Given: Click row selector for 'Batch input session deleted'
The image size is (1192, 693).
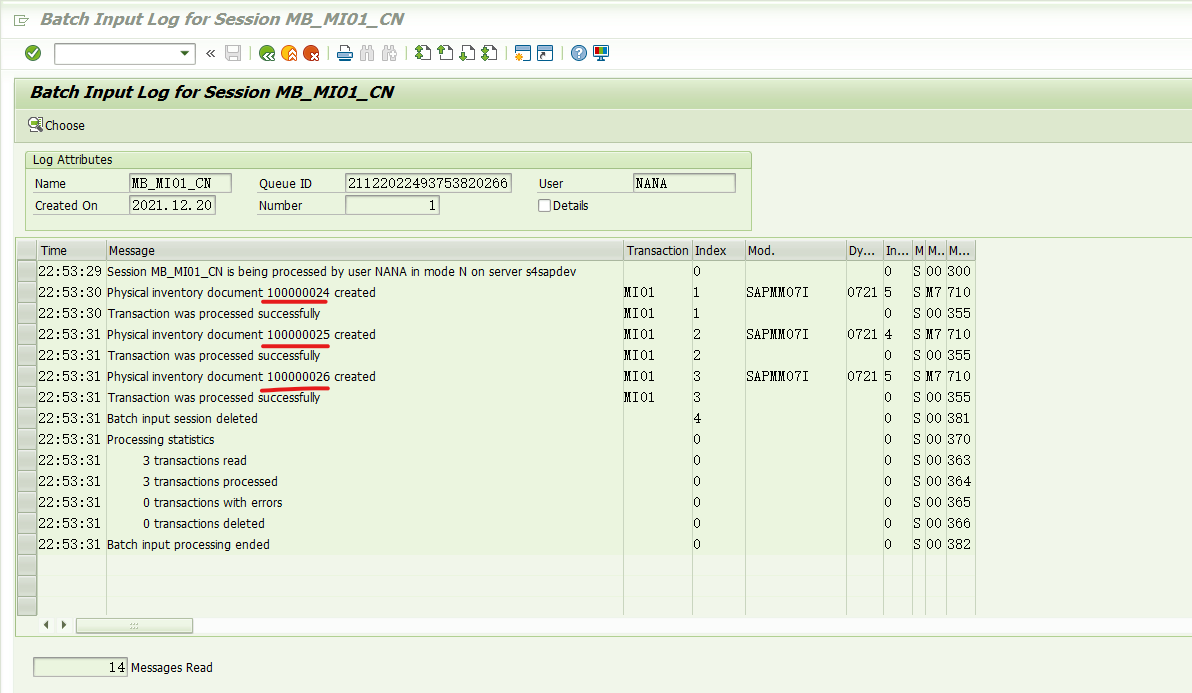Looking at the screenshot, I should click(27, 419).
